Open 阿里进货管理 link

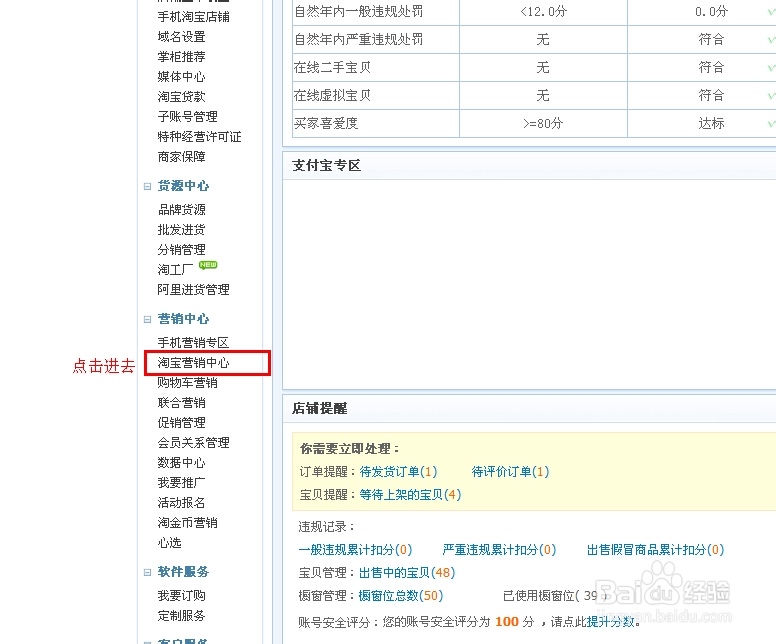click(x=193, y=290)
